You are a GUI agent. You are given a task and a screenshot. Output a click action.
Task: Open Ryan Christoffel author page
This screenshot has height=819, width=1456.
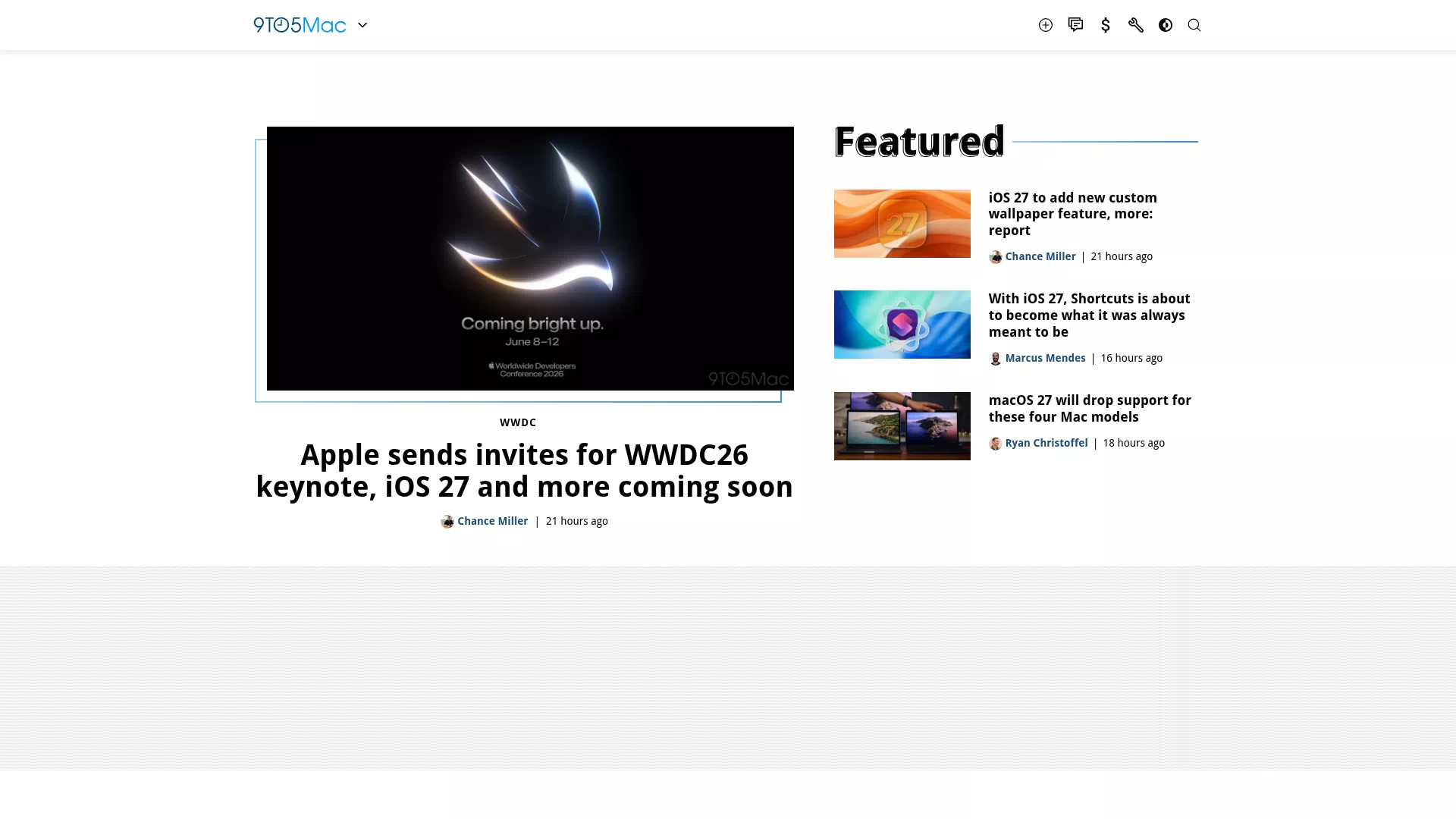coord(1046,443)
